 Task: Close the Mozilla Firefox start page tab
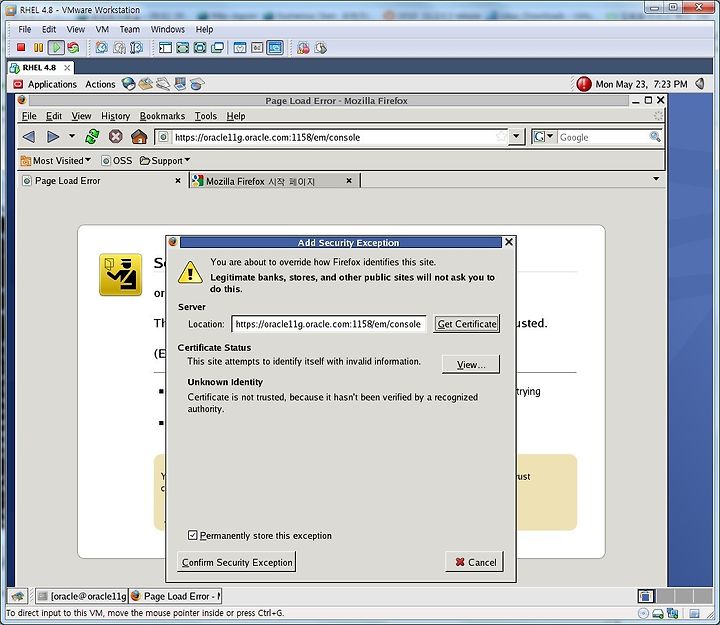tap(349, 180)
